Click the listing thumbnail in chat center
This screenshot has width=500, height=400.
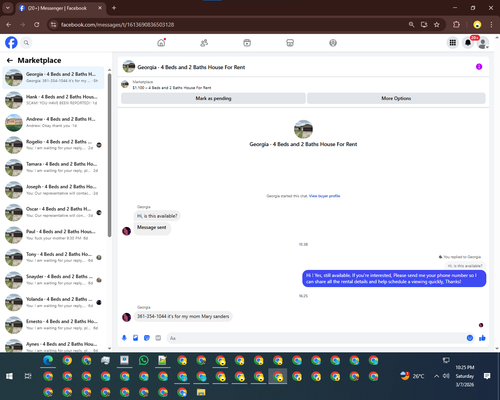coord(303,129)
